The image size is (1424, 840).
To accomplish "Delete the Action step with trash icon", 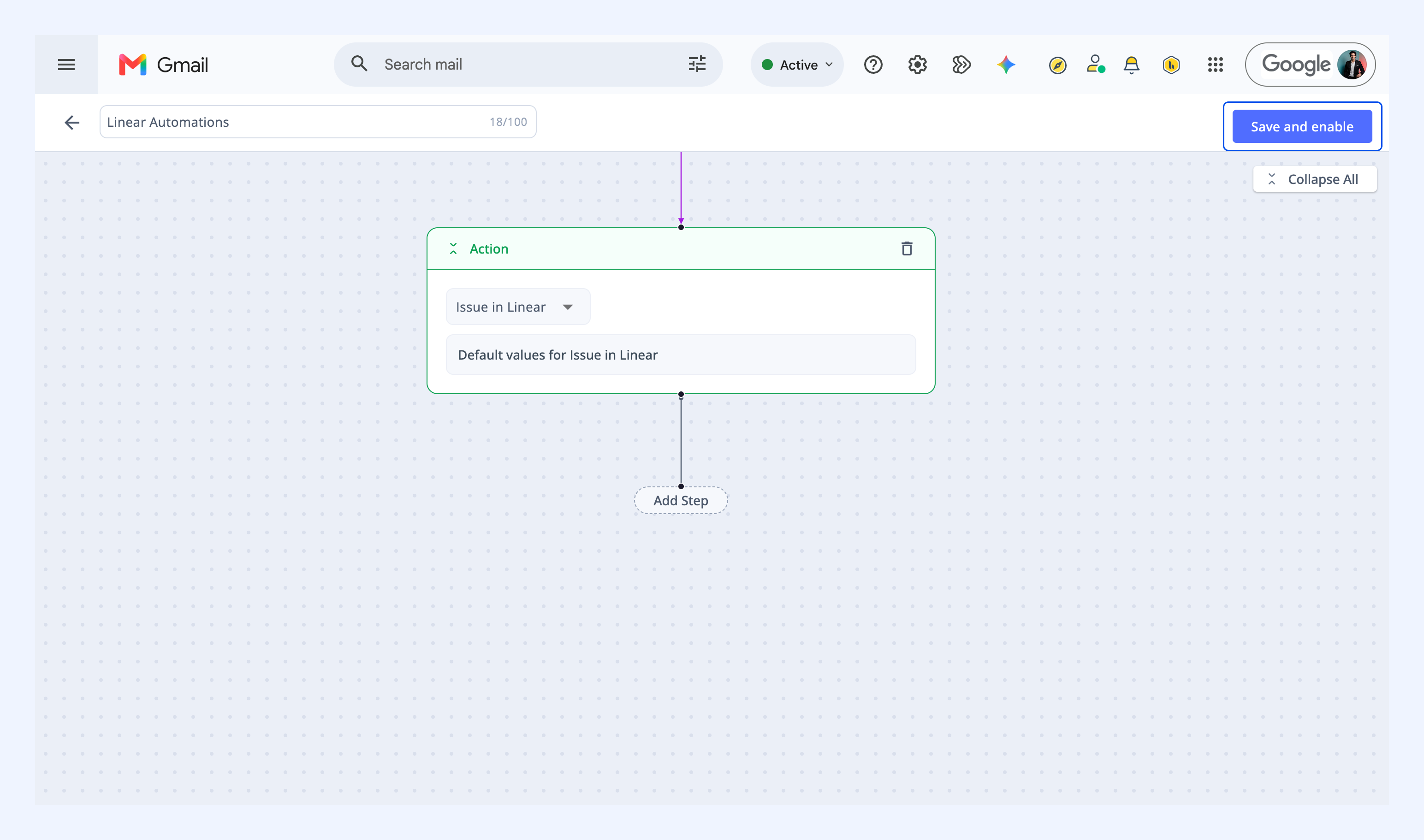I will pos(907,248).
